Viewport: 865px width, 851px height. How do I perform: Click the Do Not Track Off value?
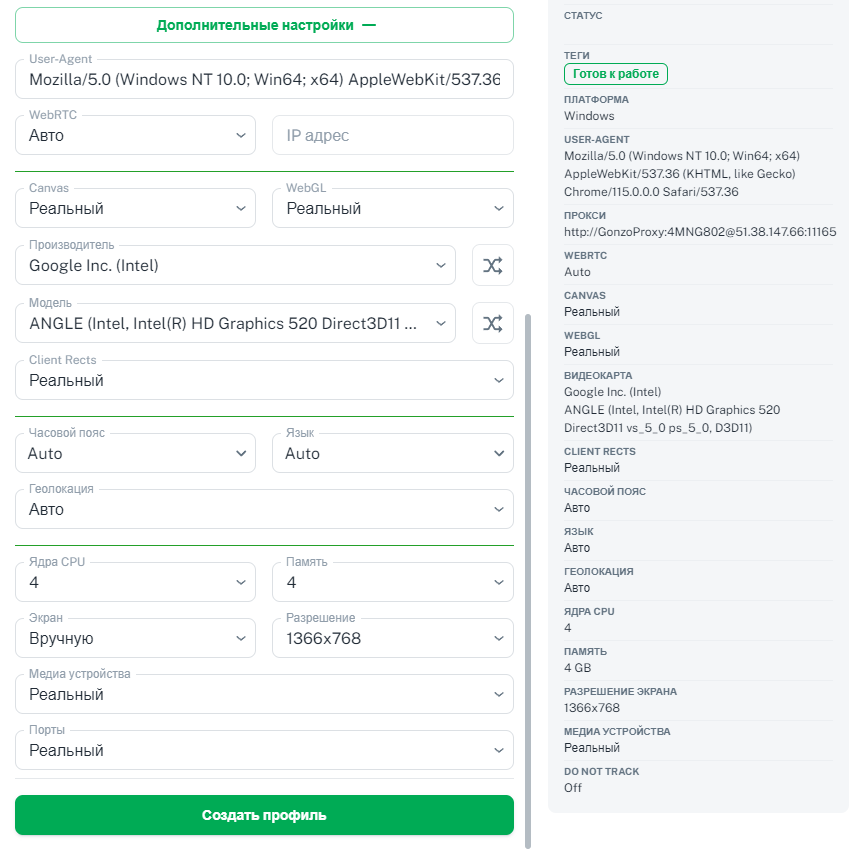pyautogui.click(x=573, y=788)
